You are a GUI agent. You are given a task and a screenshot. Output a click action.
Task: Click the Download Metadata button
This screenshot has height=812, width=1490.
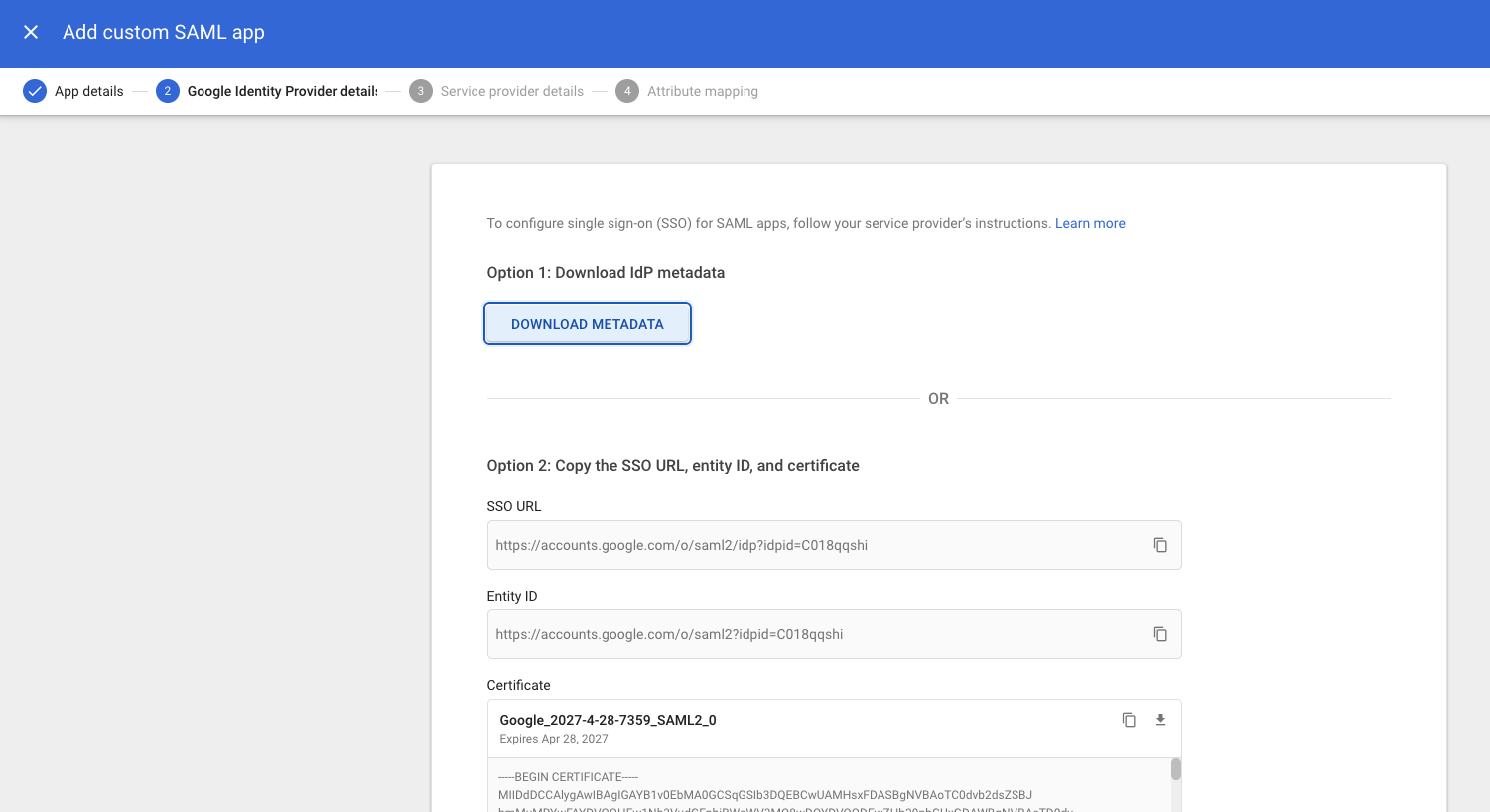click(588, 324)
